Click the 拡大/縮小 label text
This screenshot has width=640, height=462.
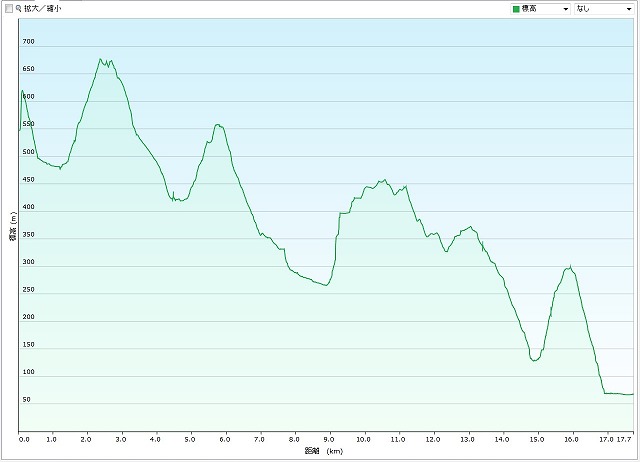(x=43, y=8)
